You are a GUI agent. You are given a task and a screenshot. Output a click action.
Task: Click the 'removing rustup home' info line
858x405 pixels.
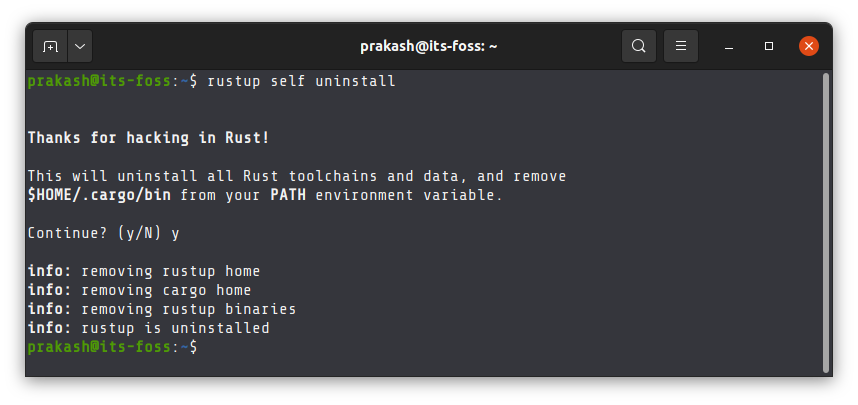tap(144, 271)
